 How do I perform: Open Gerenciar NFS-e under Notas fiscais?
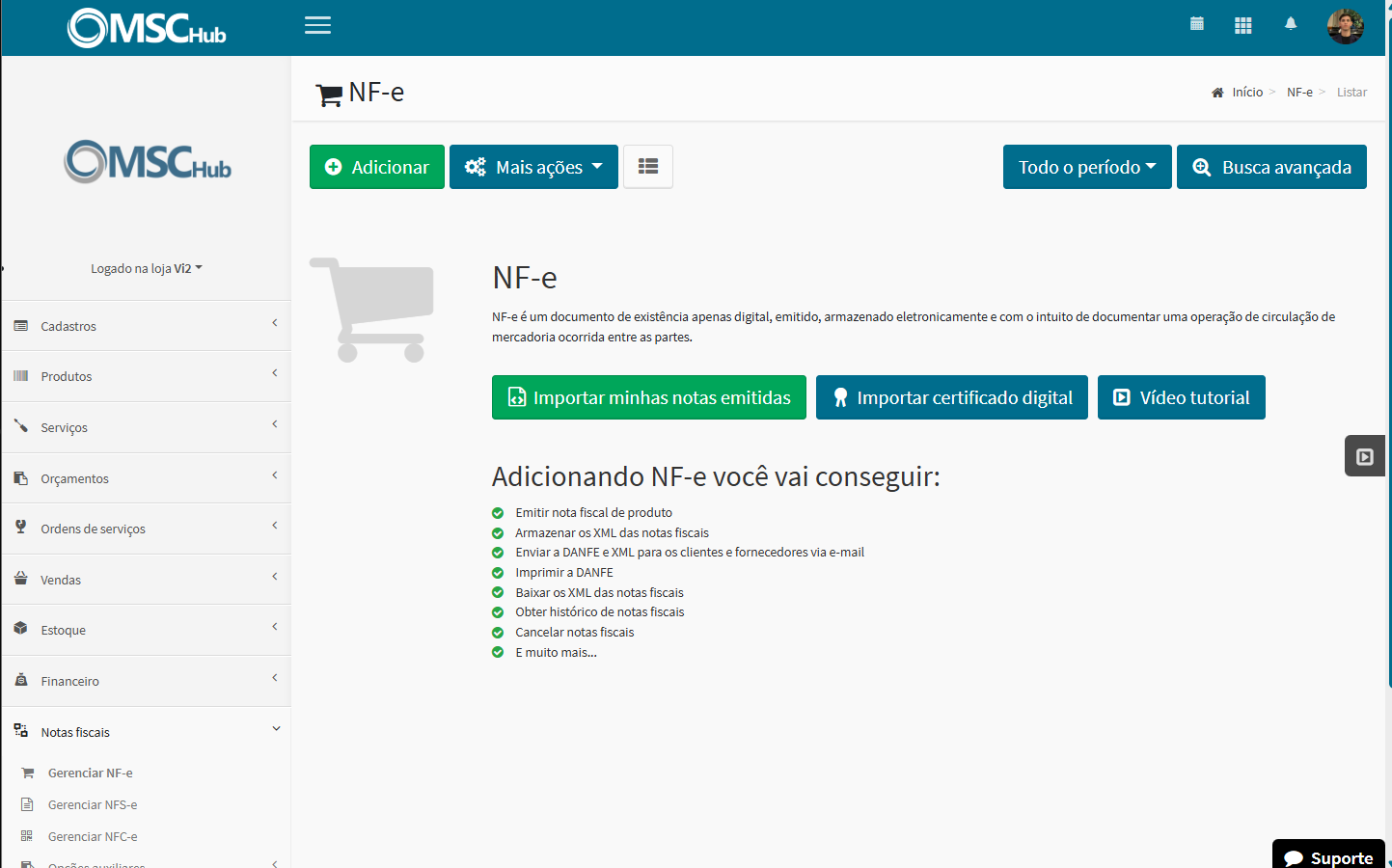pos(94,803)
